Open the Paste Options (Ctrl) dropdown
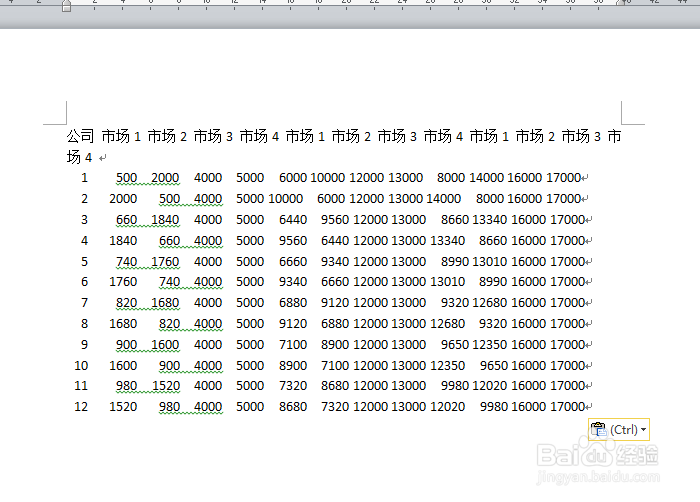Screen dimensions: 700x502 coord(619,430)
